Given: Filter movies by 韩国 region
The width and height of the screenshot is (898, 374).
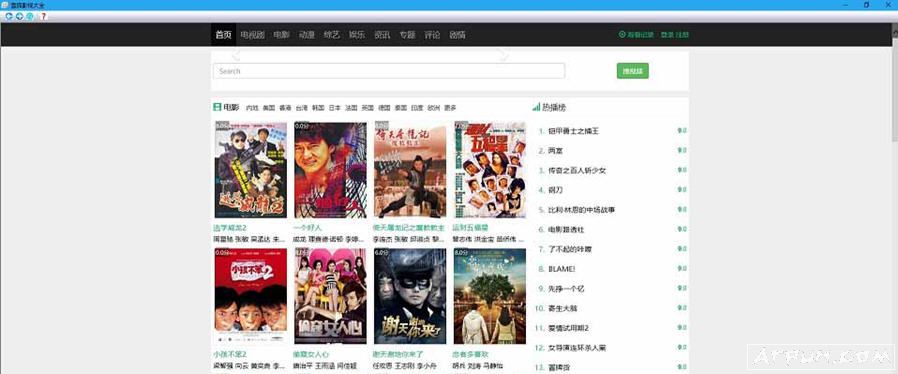Looking at the screenshot, I should [318, 108].
